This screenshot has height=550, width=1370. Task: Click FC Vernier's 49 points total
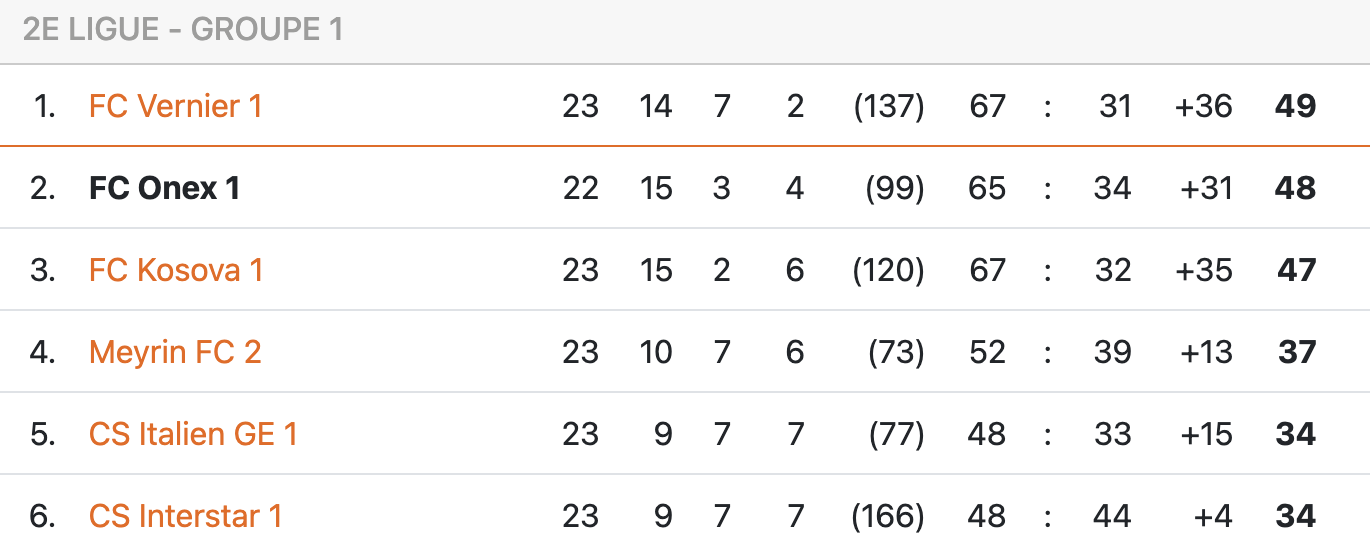[x=1296, y=106]
